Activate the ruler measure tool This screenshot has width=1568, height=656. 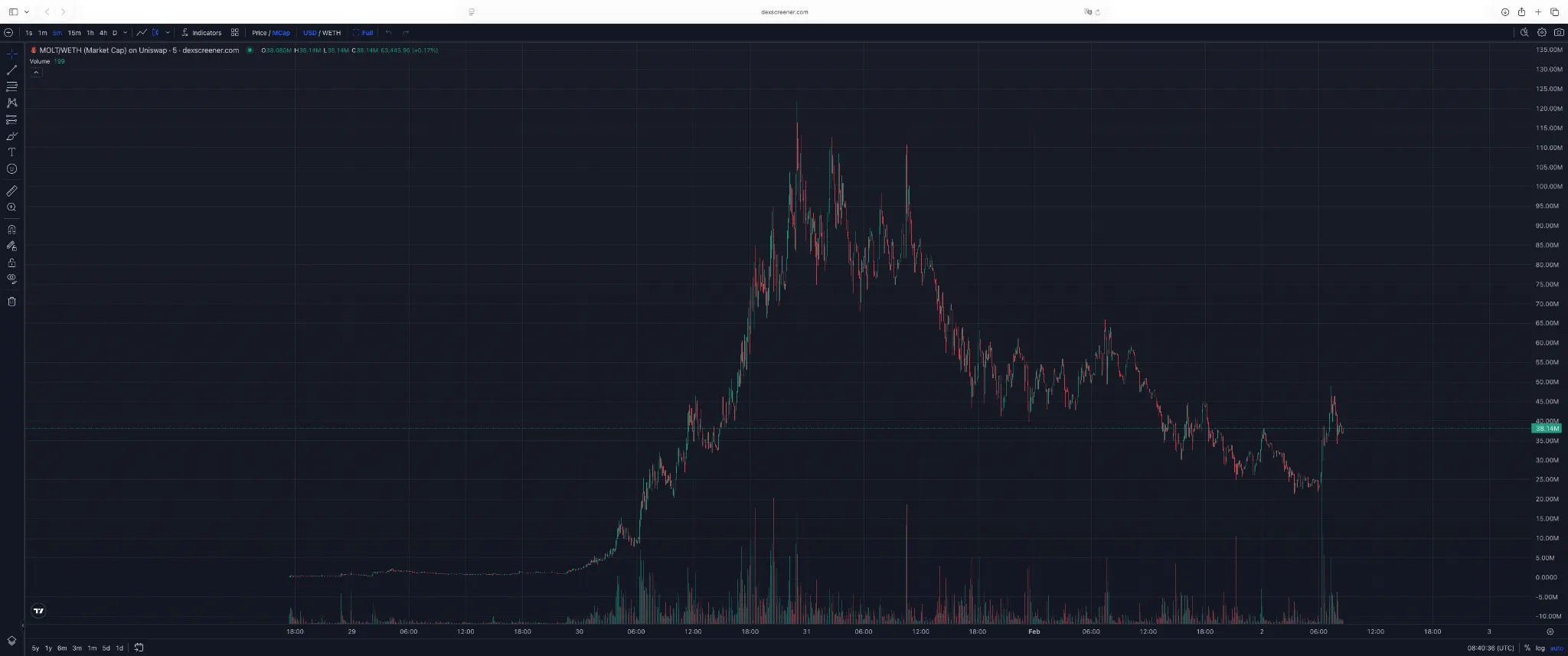pos(11,191)
